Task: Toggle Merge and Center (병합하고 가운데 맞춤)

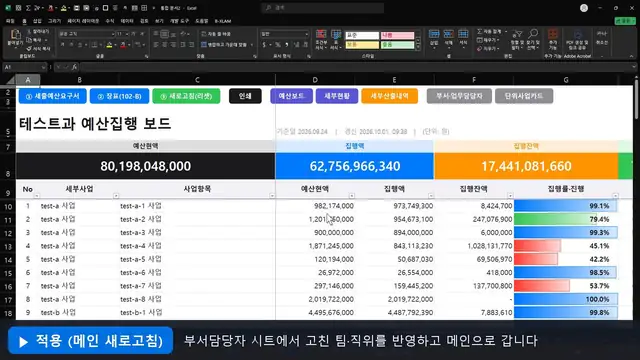Action: tap(225, 44)
